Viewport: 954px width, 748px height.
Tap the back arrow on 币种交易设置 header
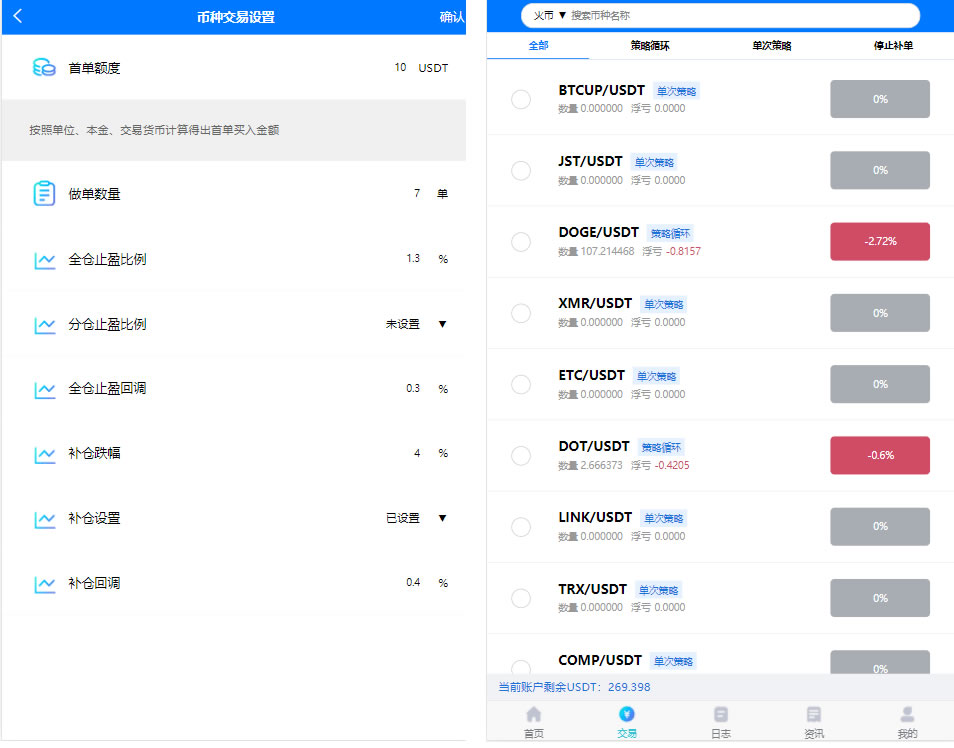coord(18,16)
